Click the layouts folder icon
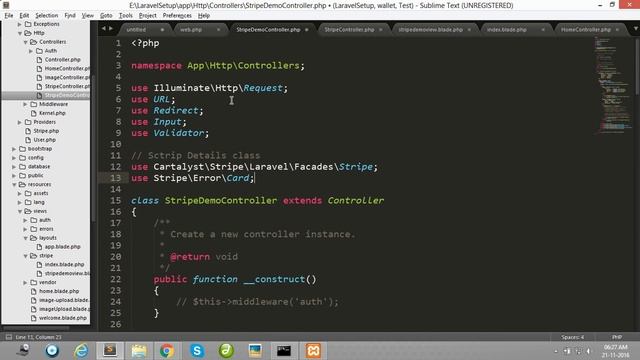 pos(34,238)
